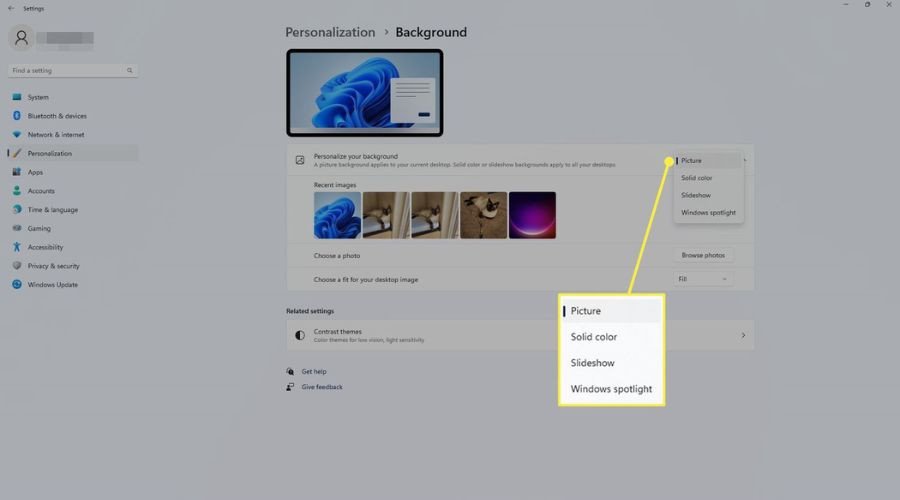Click the Windows Update icon
This screenshot has width=900, height=500.
click(17, 285)
